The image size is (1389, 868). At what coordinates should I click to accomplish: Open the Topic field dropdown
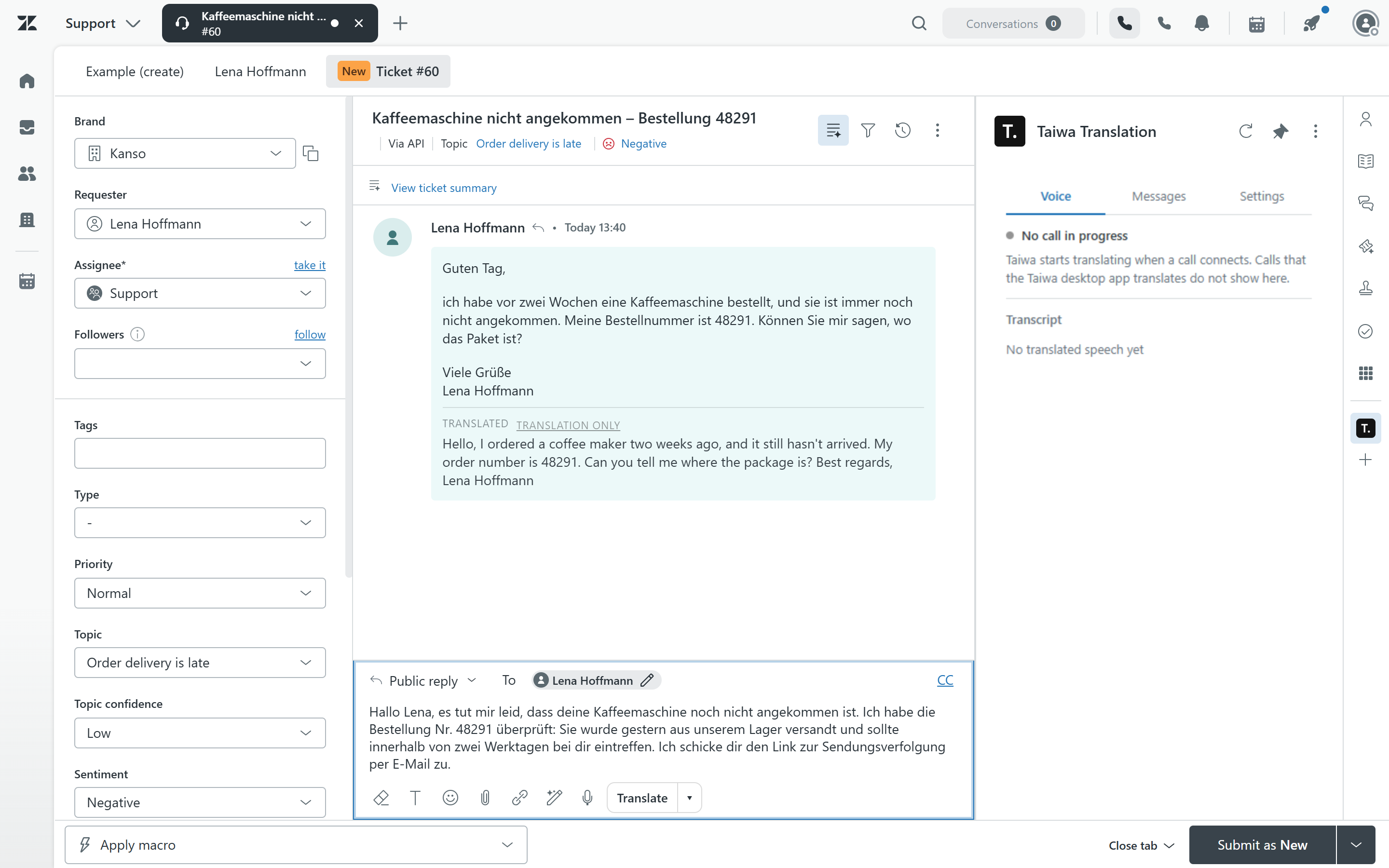point(200,663)
